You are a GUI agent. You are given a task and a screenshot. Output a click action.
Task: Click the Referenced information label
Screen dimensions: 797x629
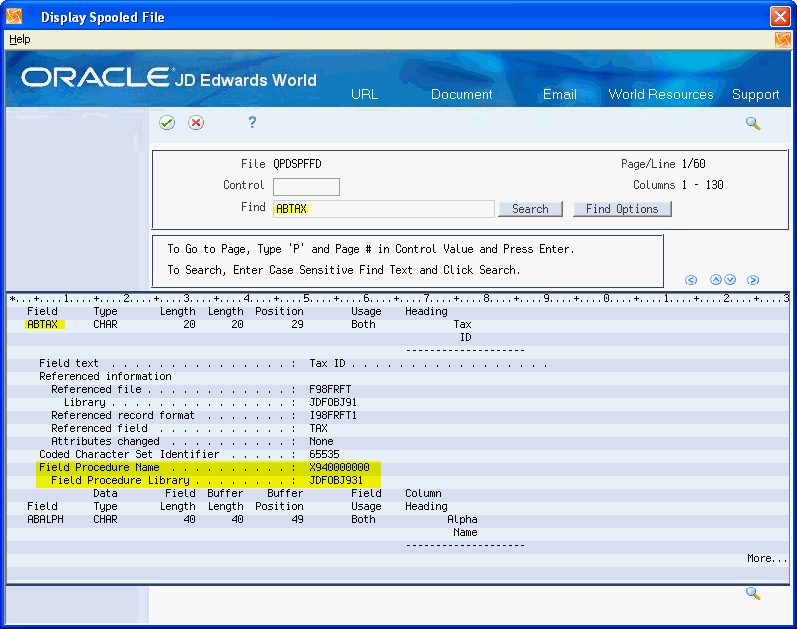105,376
